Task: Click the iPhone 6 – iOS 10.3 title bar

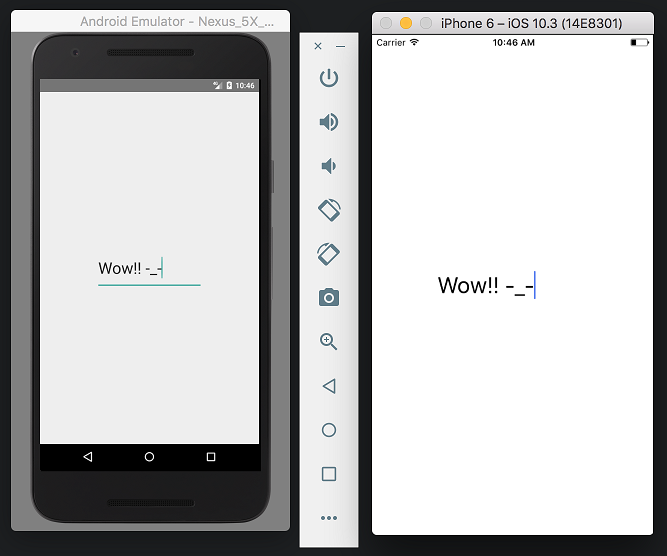Action: click(513, 23)
